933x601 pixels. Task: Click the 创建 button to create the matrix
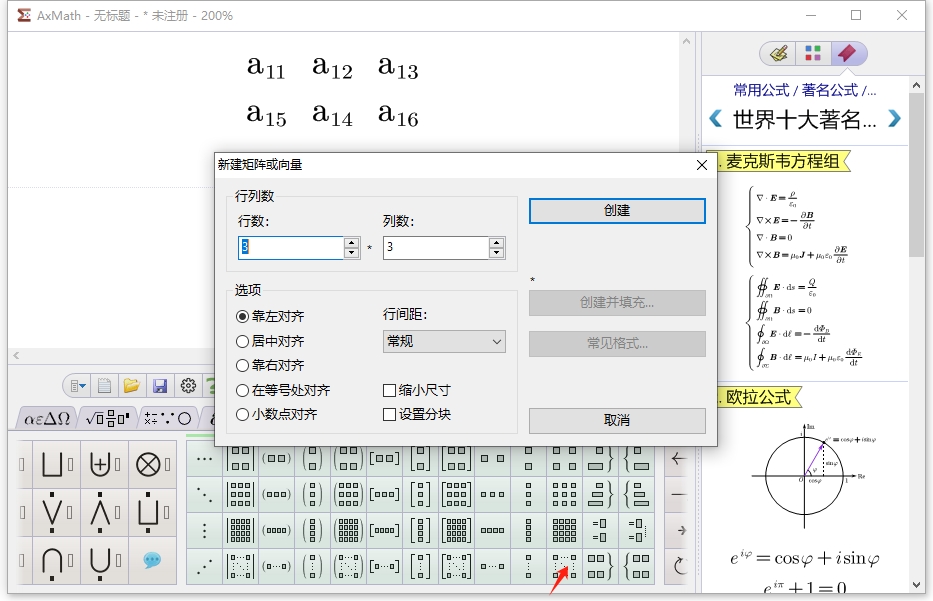click(x=616, y=211)
